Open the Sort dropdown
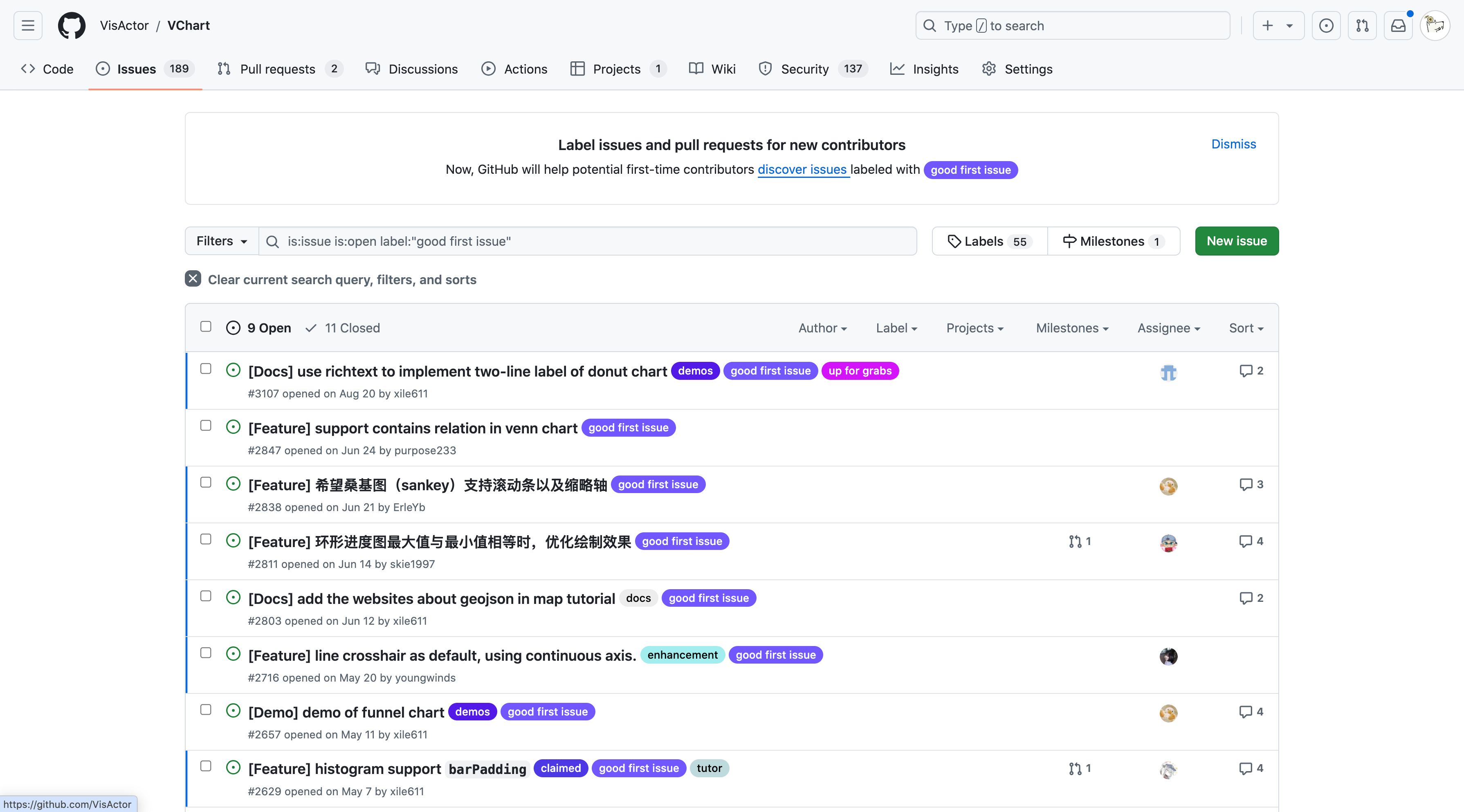 click(1246, 328)
